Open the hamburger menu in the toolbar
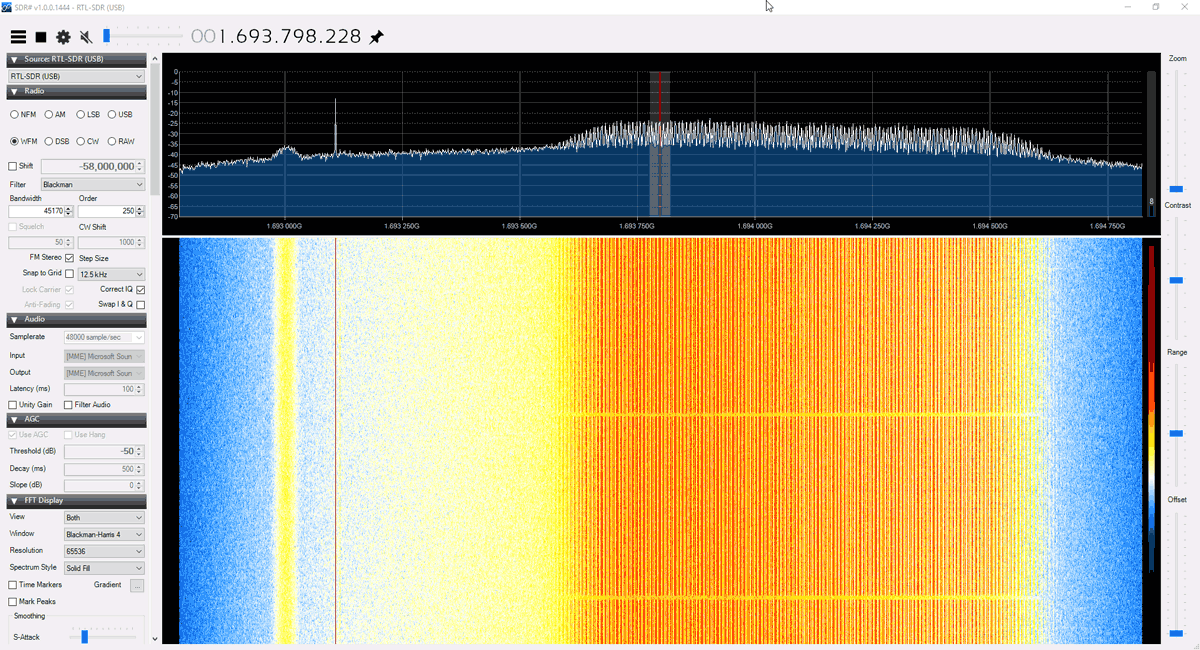This screenshot has height=650, width=1200. (18, 36)
